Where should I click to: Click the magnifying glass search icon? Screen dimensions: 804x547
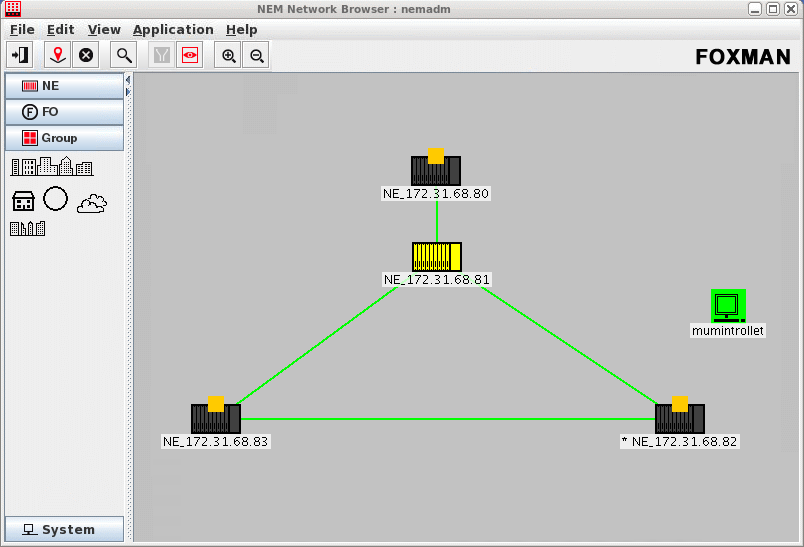pos(123,56)
